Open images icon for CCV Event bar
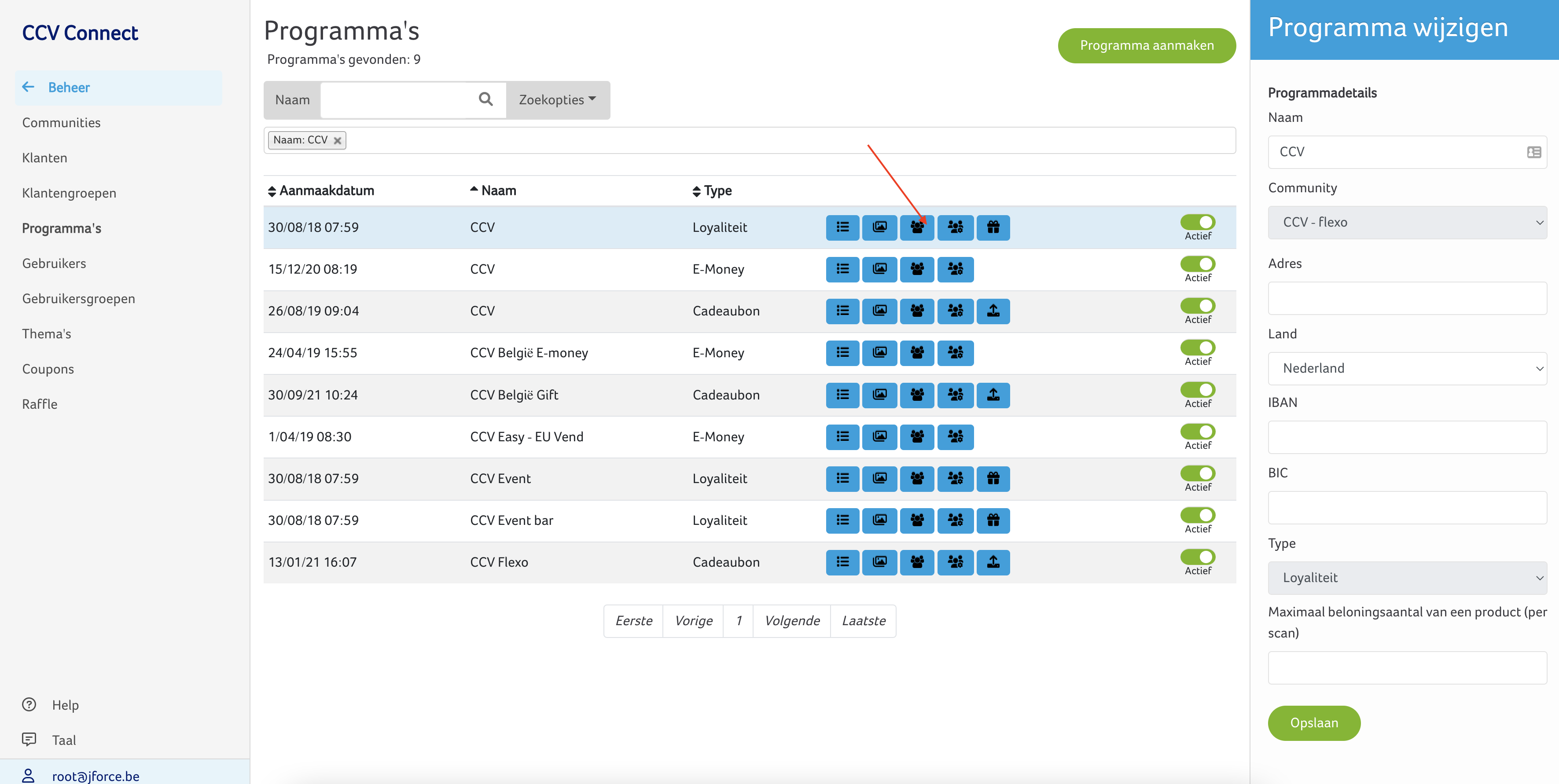The image size is (1559, 784). (879, 520)
